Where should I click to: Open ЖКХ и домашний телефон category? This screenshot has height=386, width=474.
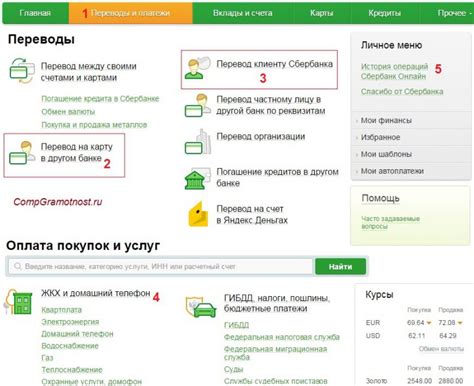[96, 293]
